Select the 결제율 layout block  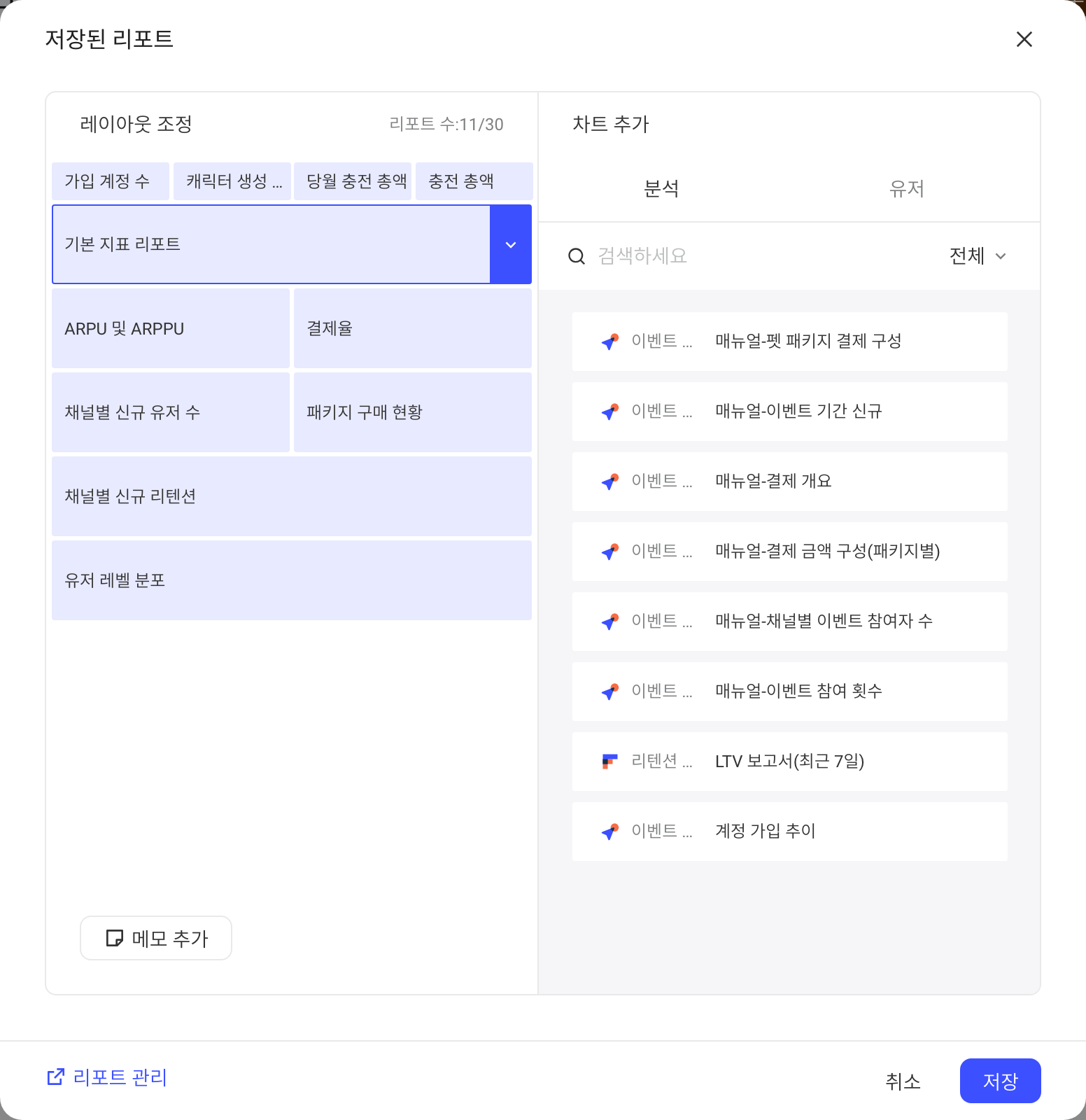click(x=413, y=328)
